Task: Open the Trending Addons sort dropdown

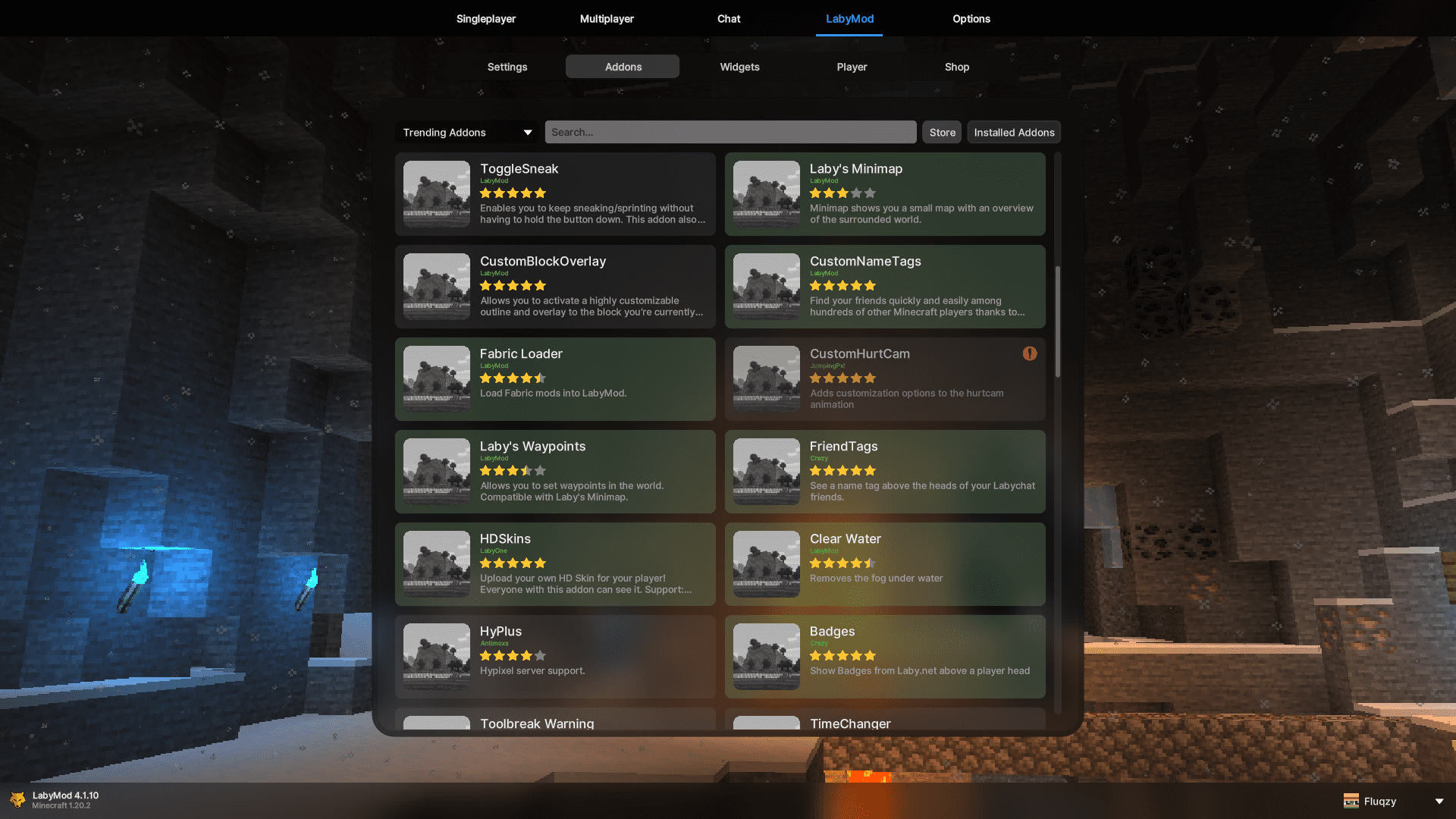Action: pos(466,132)
